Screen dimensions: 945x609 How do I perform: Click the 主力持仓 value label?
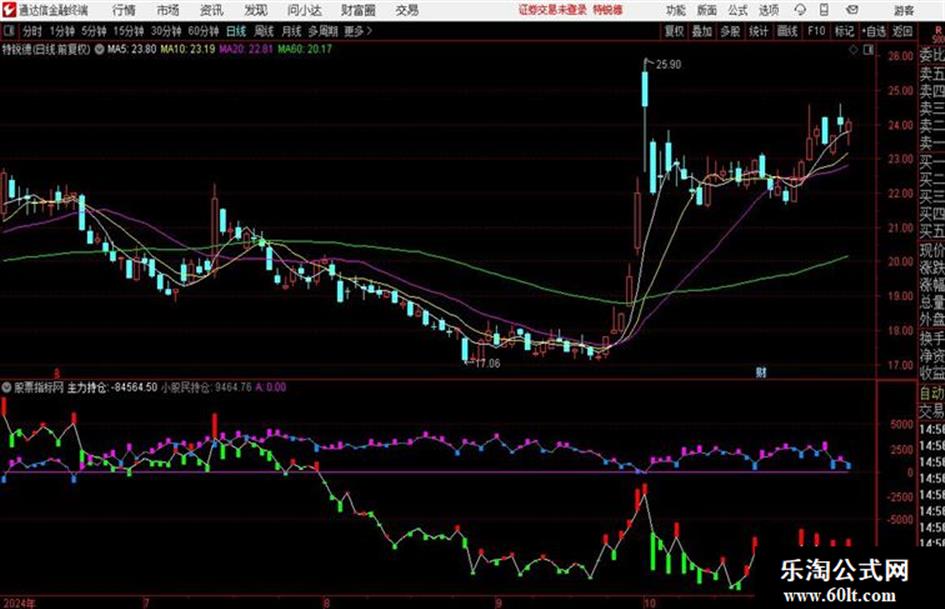[x=113, y=387]
